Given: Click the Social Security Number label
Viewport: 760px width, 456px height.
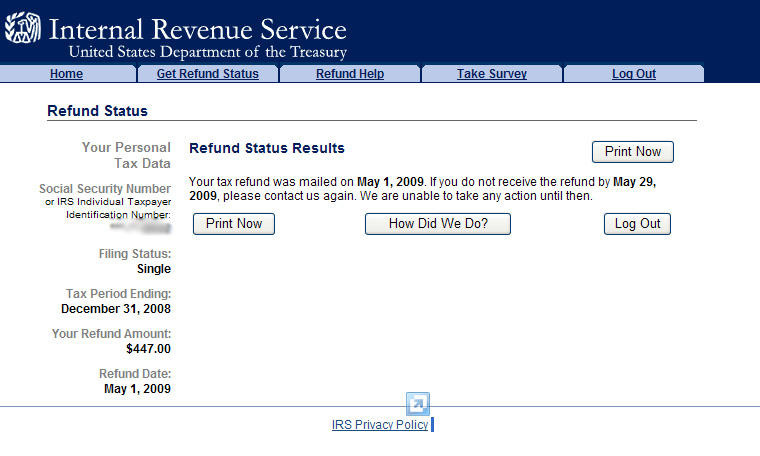Looking at the screenshot, I should [105, 189].
